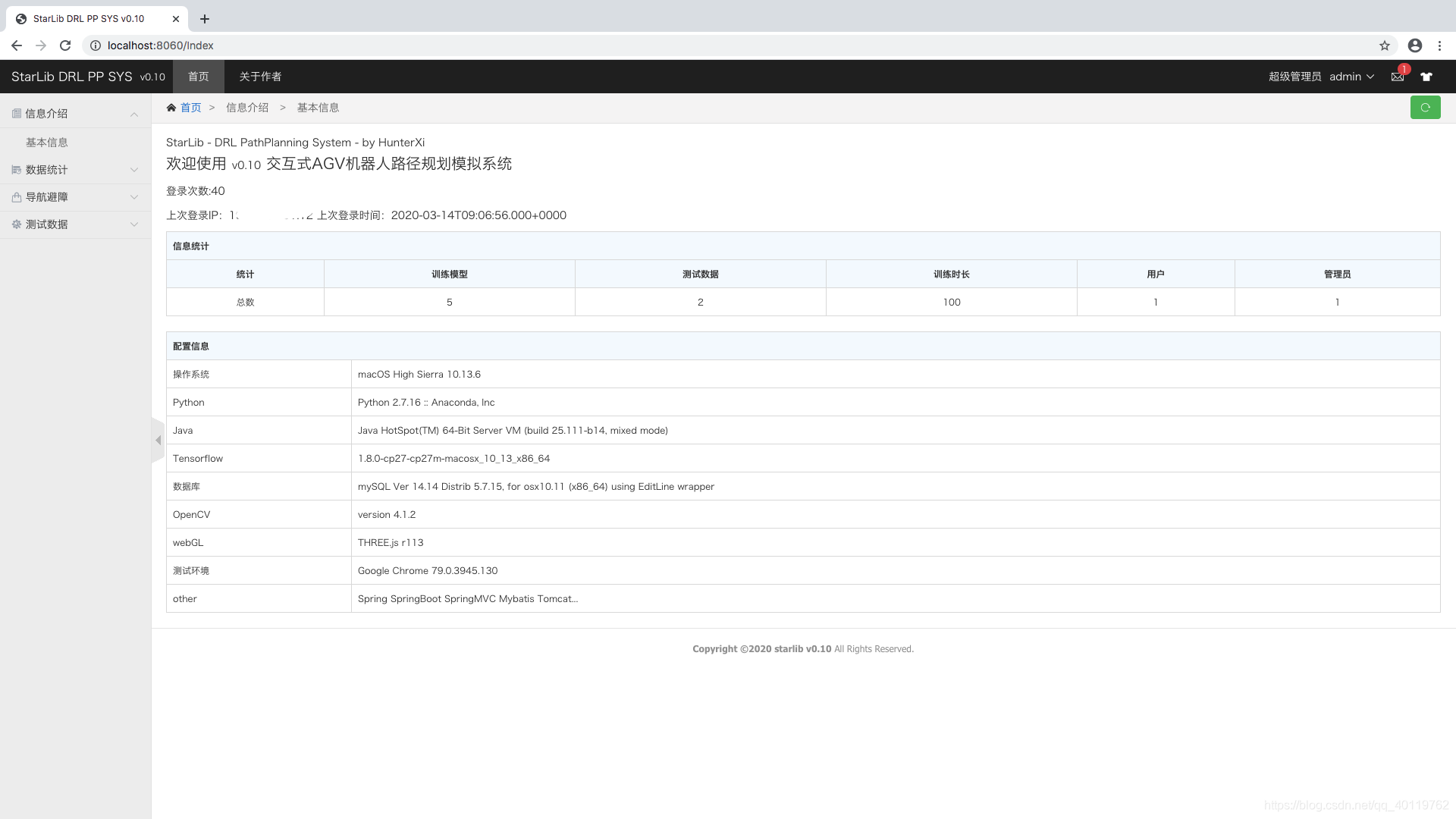
Task: Click the browser address bar
Action: tap(682, 45)
